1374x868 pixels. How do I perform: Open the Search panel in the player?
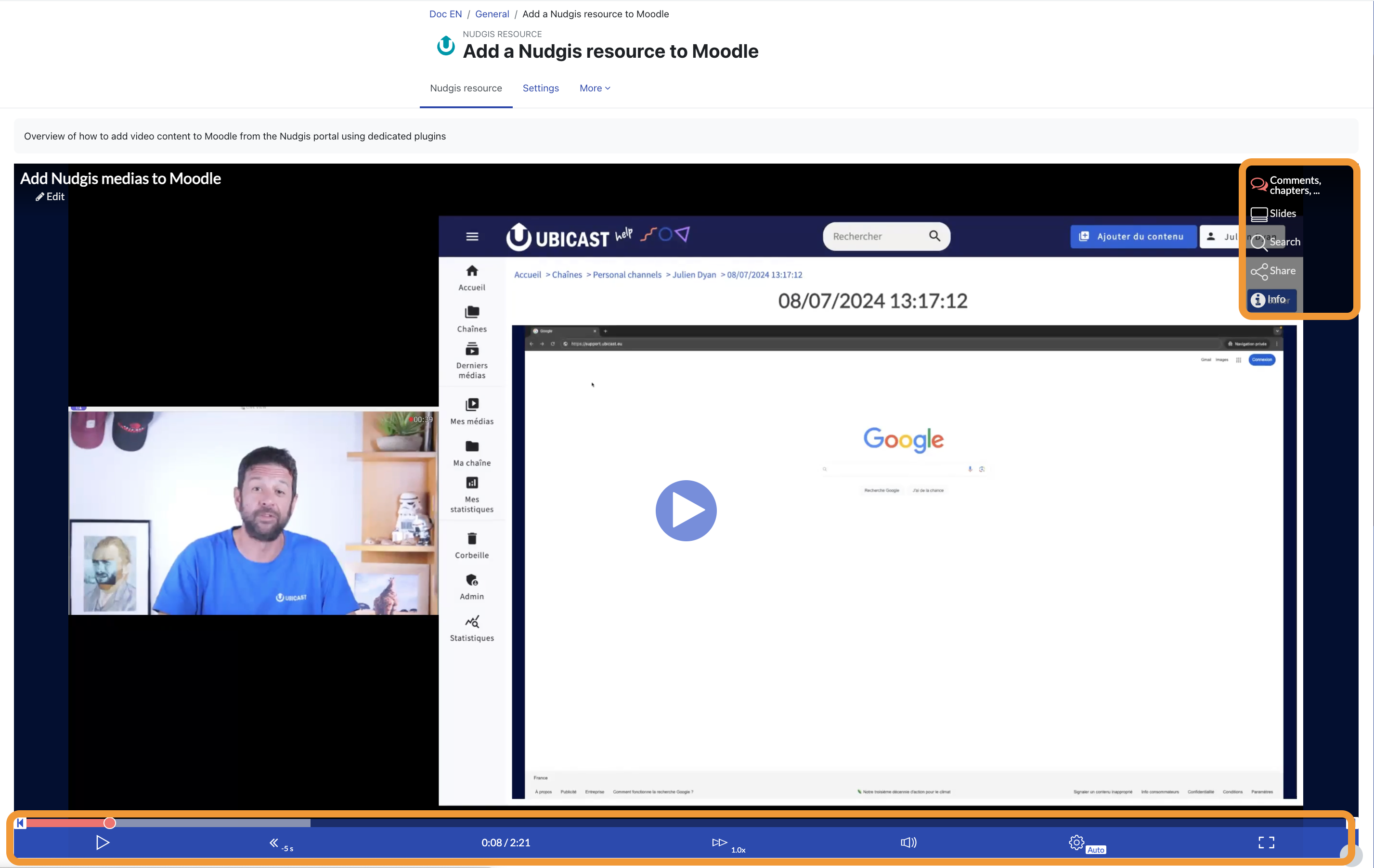(x=1275, y=243)
